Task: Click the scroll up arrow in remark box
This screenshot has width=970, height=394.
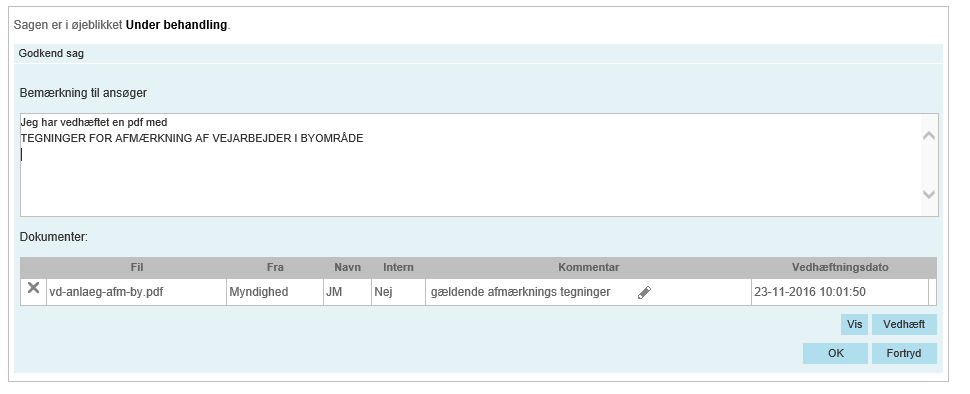Action: [x=929, y=135]
